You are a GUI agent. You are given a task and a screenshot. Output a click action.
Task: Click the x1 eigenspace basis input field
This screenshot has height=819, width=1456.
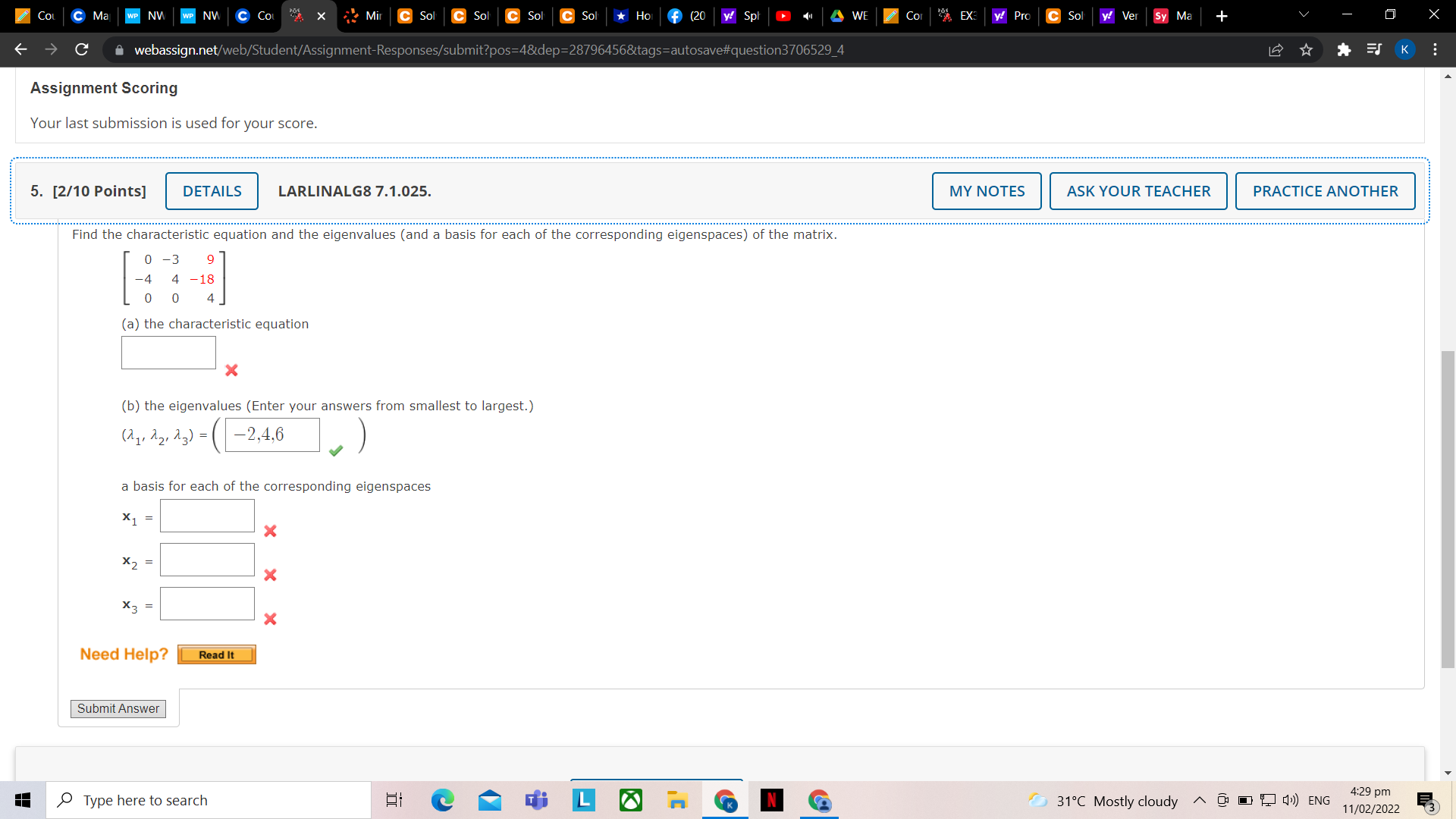[207, 516]
